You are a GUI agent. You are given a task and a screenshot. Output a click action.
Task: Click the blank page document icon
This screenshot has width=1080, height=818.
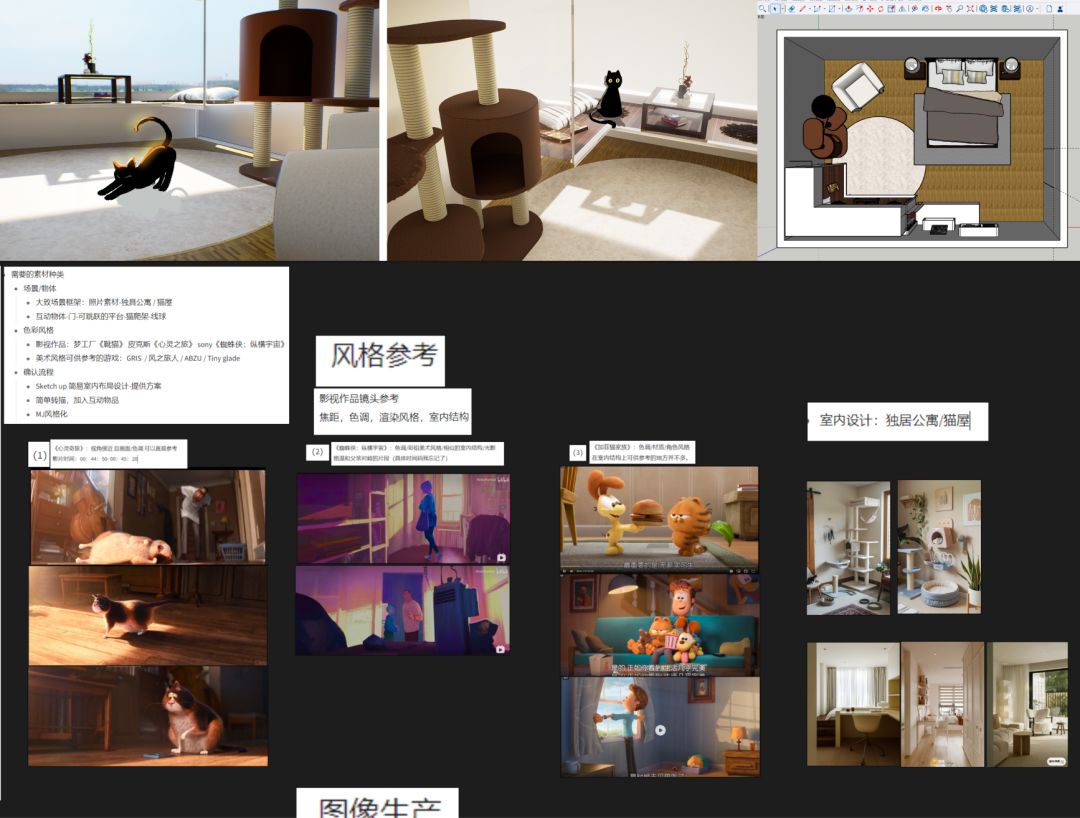[1050, 9]
